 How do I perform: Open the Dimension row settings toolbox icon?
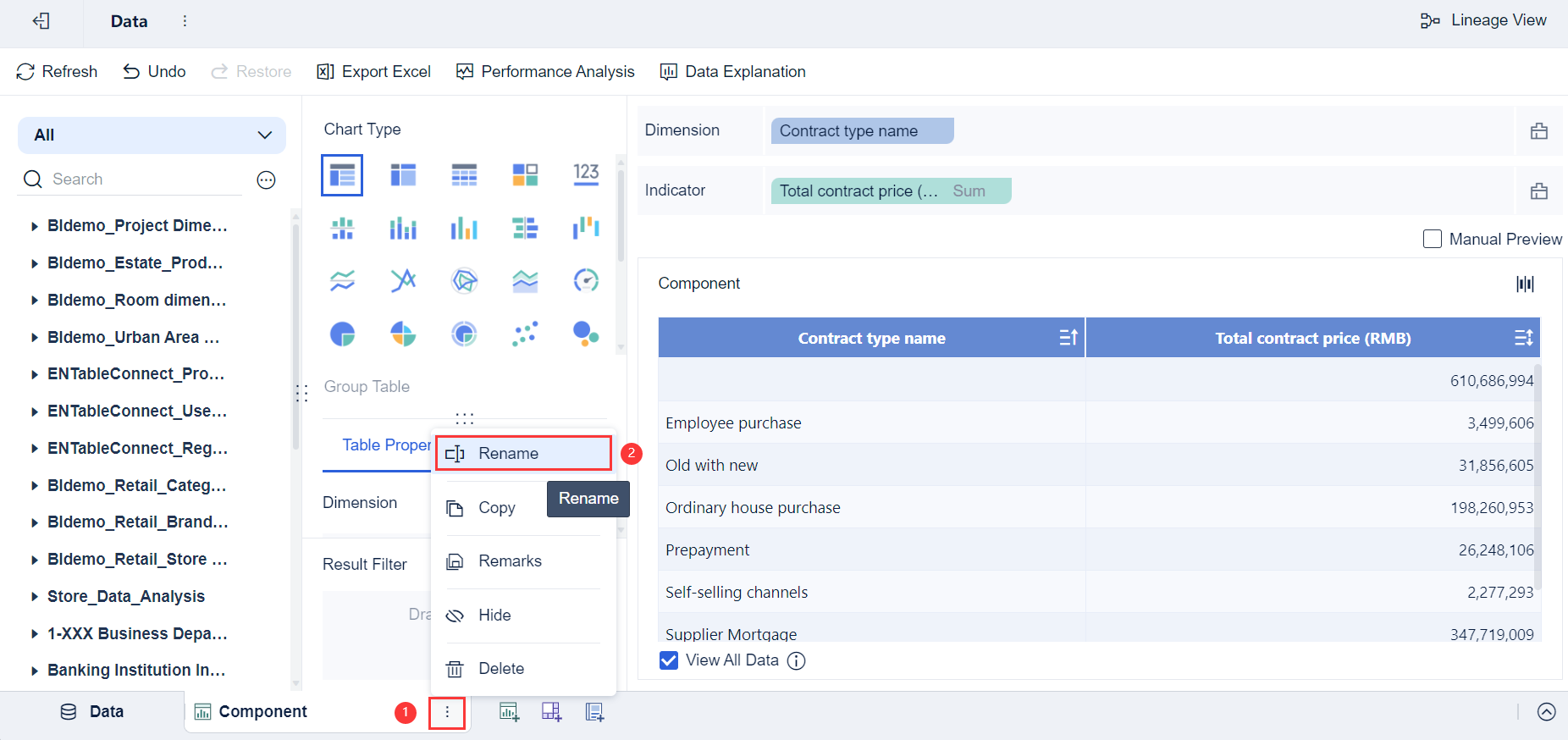click(1539, 130)
